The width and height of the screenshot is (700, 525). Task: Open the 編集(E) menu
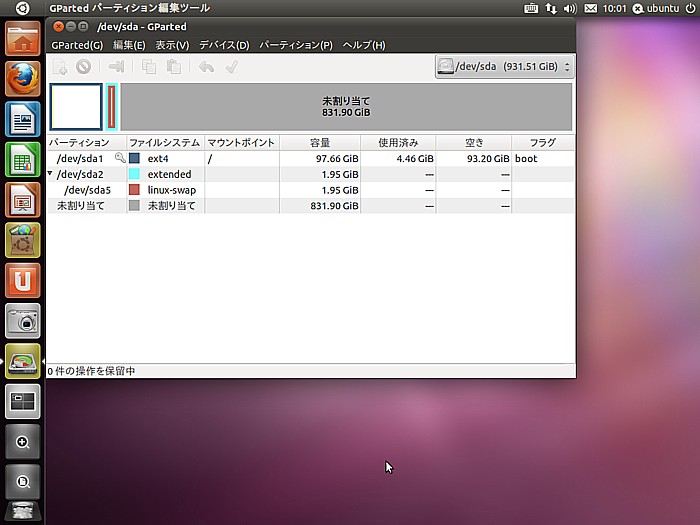pos(129,45)
